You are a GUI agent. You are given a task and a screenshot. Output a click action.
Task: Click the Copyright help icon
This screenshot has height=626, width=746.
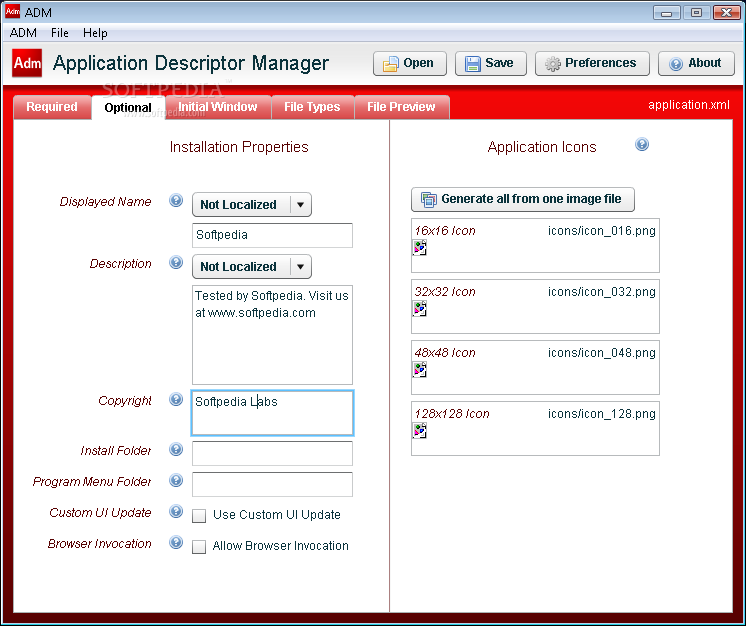tap(176, 400)
